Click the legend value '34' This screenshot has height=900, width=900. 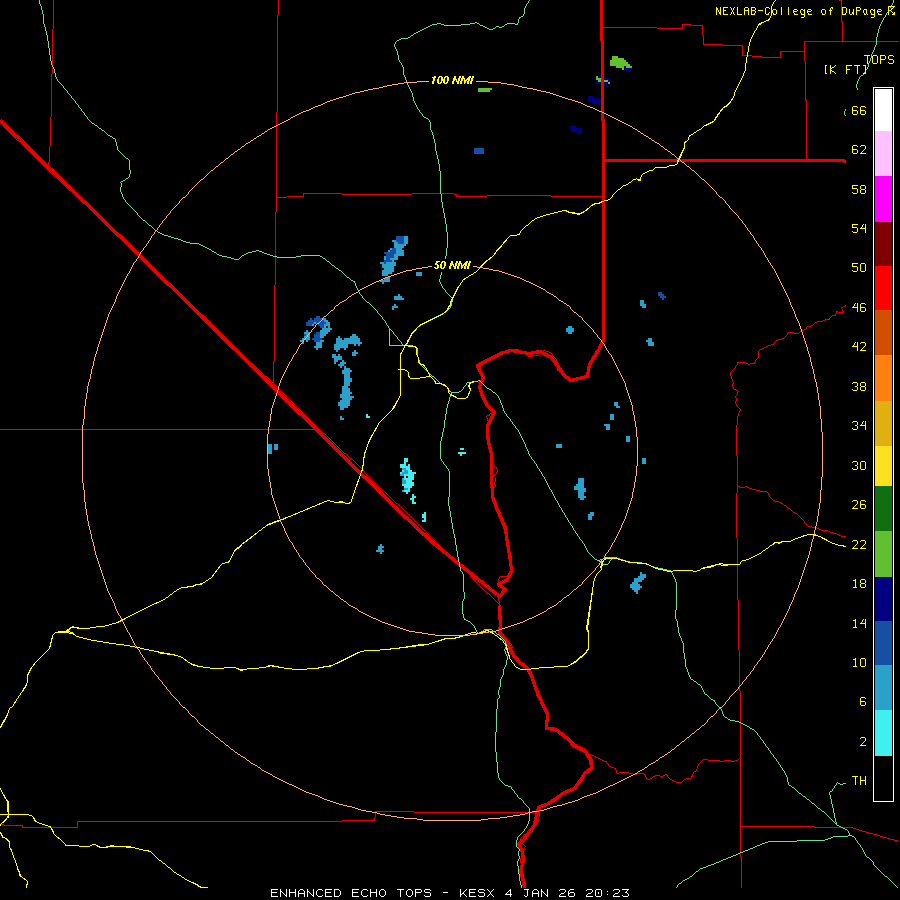[859, 426]
